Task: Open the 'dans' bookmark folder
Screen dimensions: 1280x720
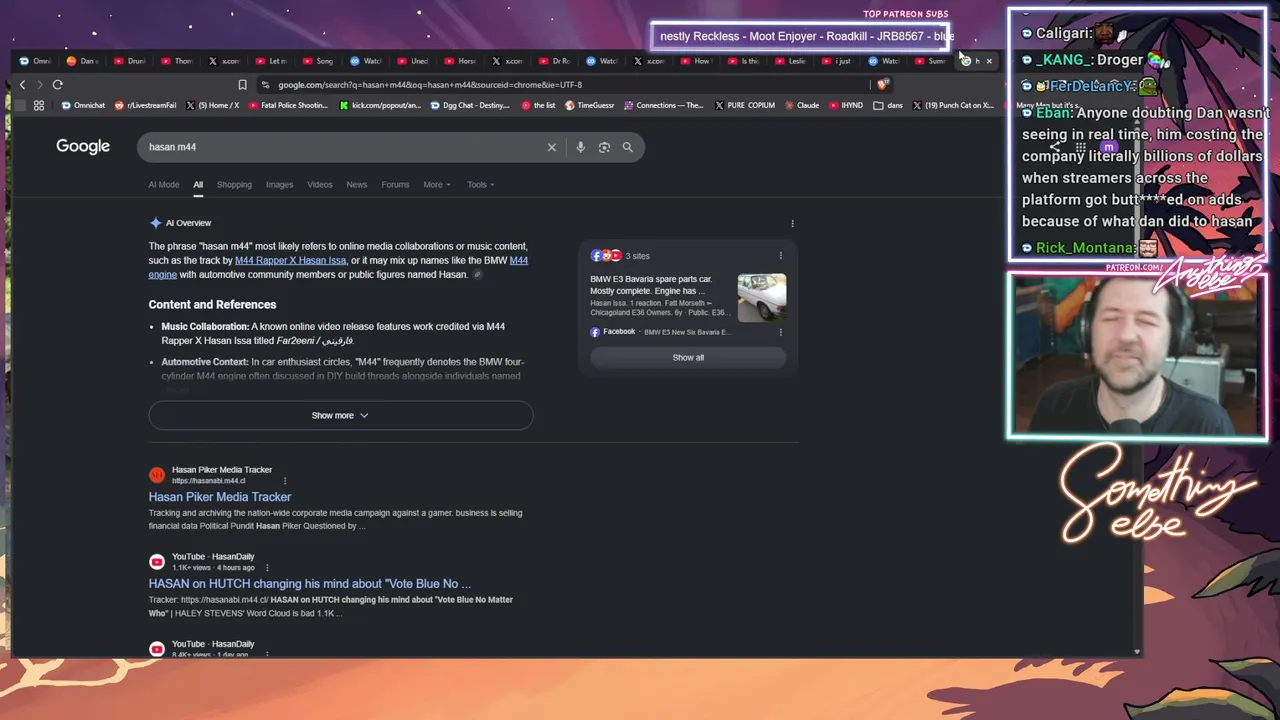Action: pyautogui.click(x=889, y=105)
